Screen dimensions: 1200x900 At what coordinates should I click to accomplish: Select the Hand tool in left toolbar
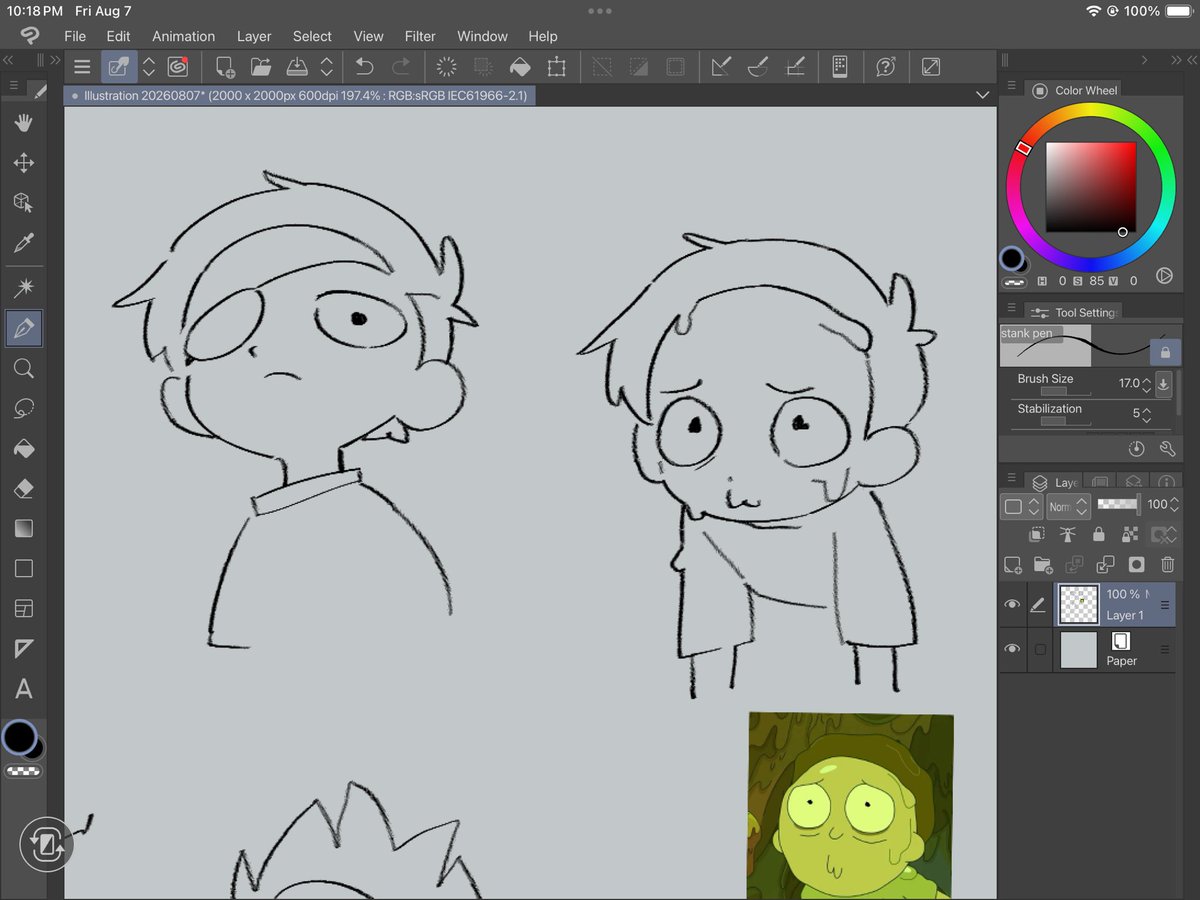coord(24,122)
